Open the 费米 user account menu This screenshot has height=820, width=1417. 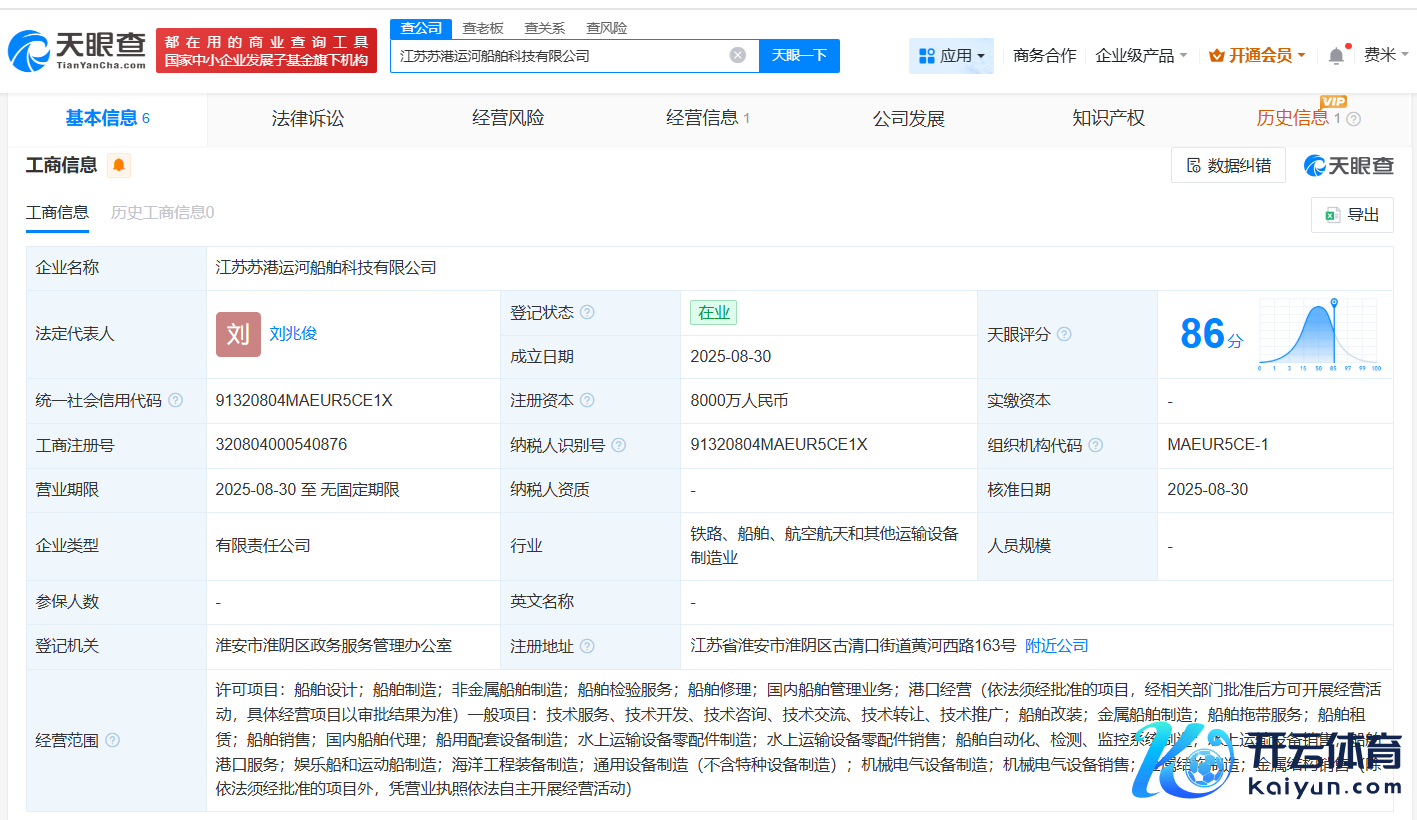point(1386,55)
